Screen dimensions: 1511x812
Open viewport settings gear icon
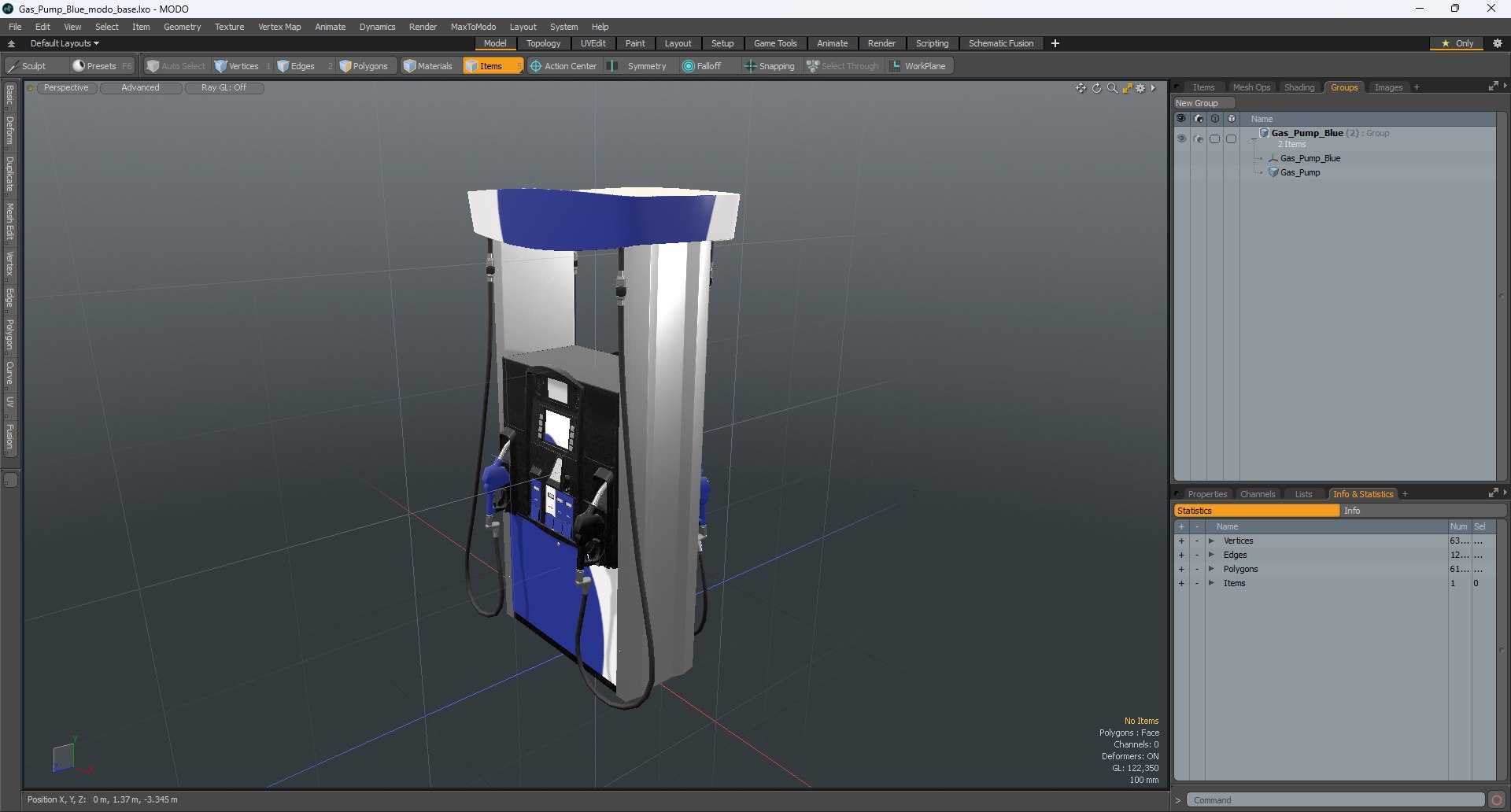tap(1140, 88)
